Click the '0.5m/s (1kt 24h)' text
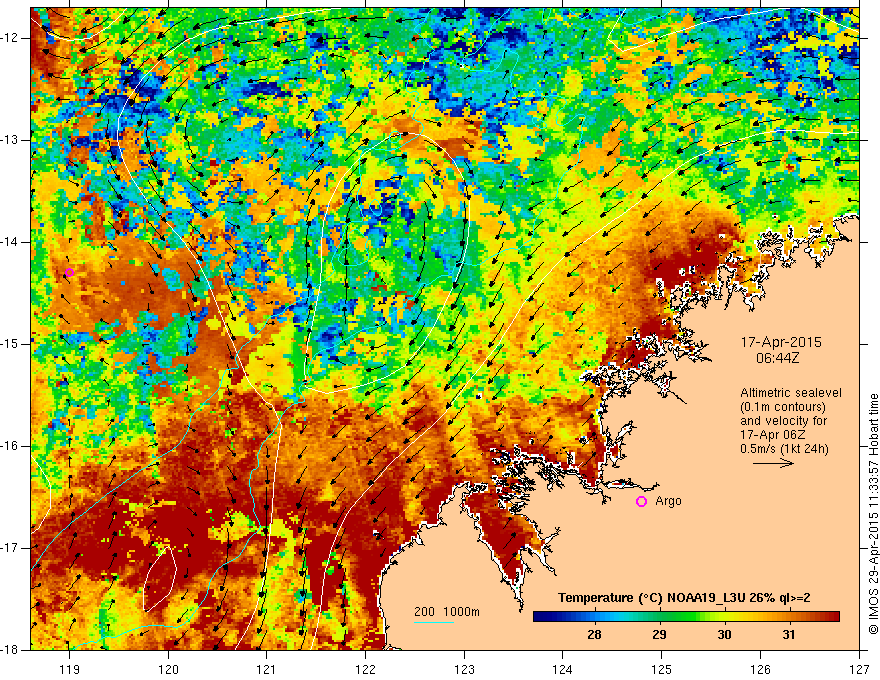This screenshot has width=880, height=680. click(784, 449)
